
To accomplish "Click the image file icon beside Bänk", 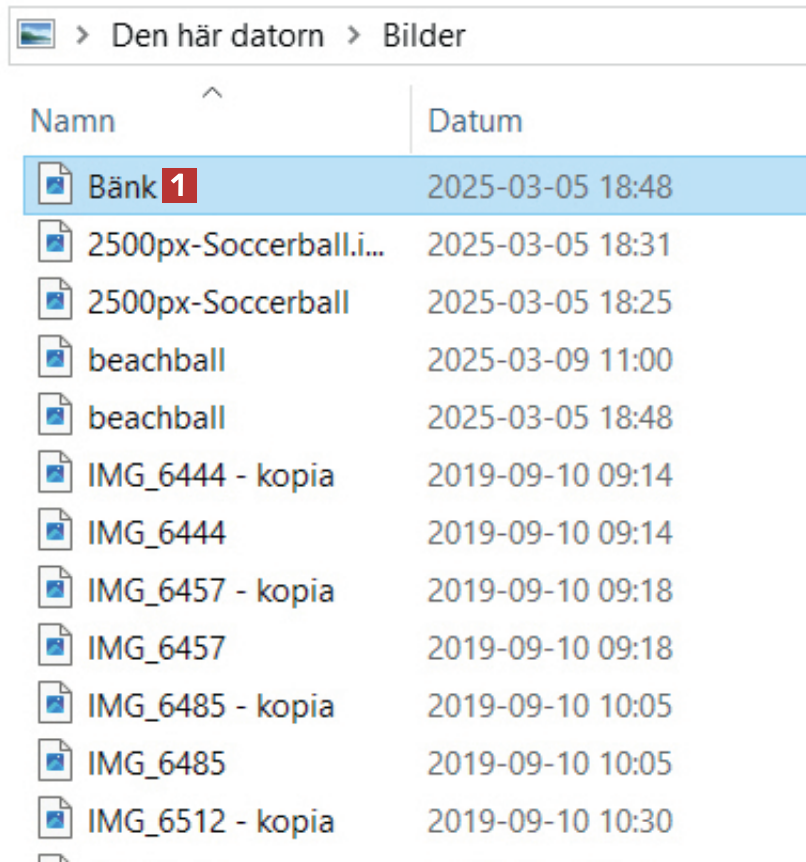I will [x=56, y=186].
